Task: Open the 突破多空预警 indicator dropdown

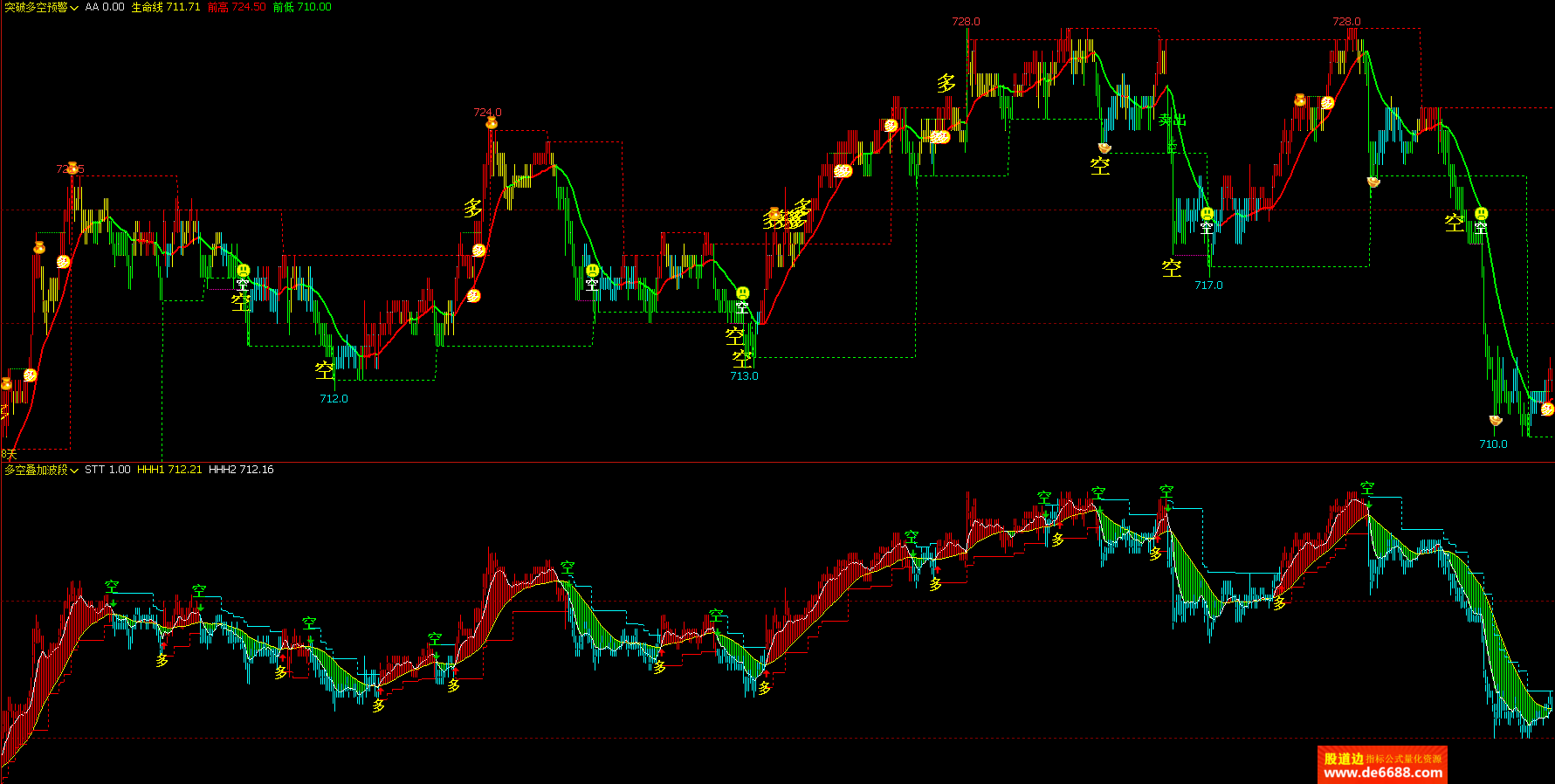Action: coord(41,7)
